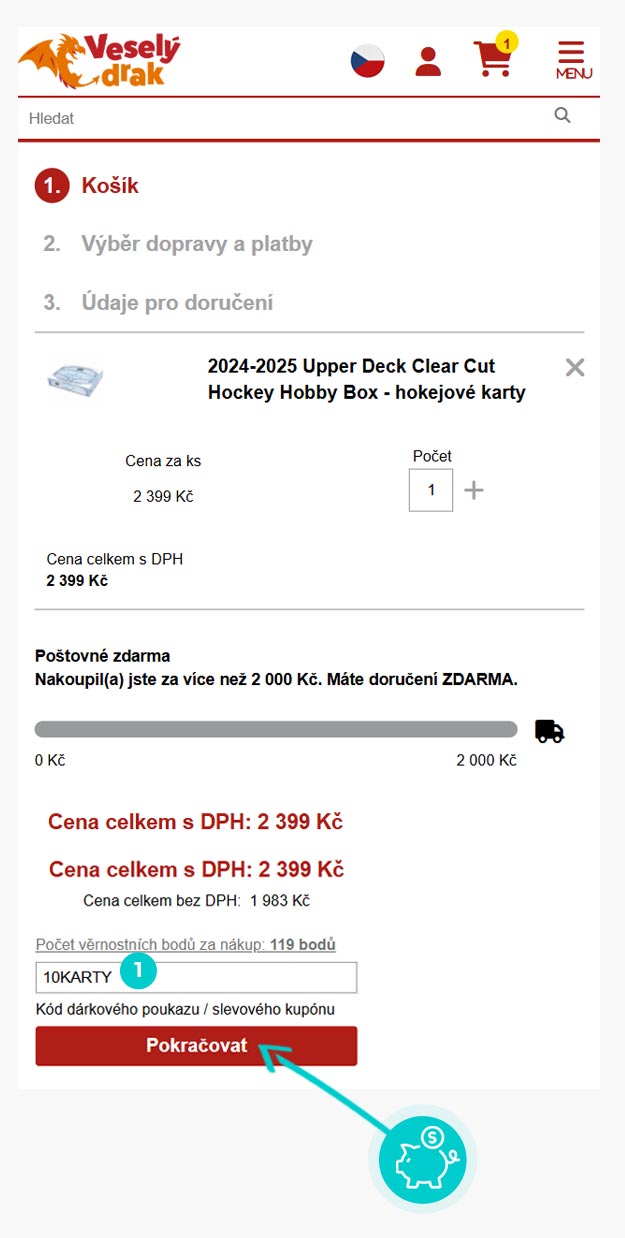Open the hockey box product thumbnail

click(75, 379)
